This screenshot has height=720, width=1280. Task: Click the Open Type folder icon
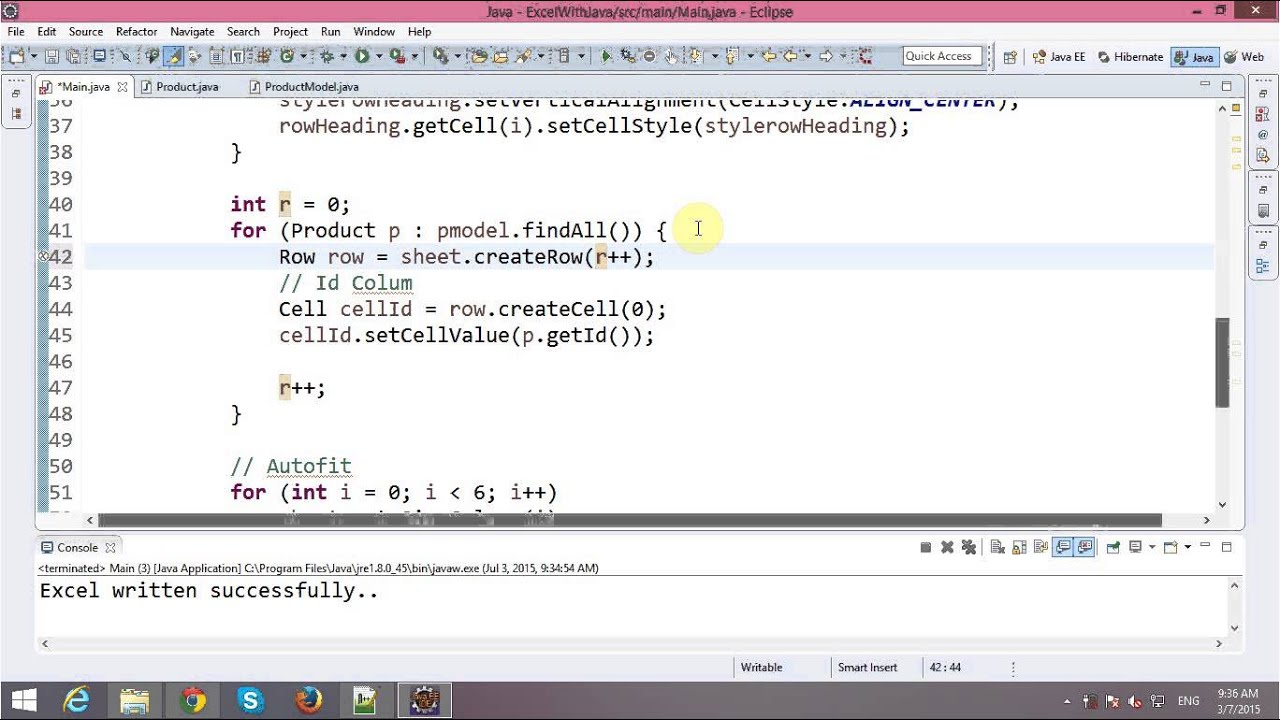480,56
